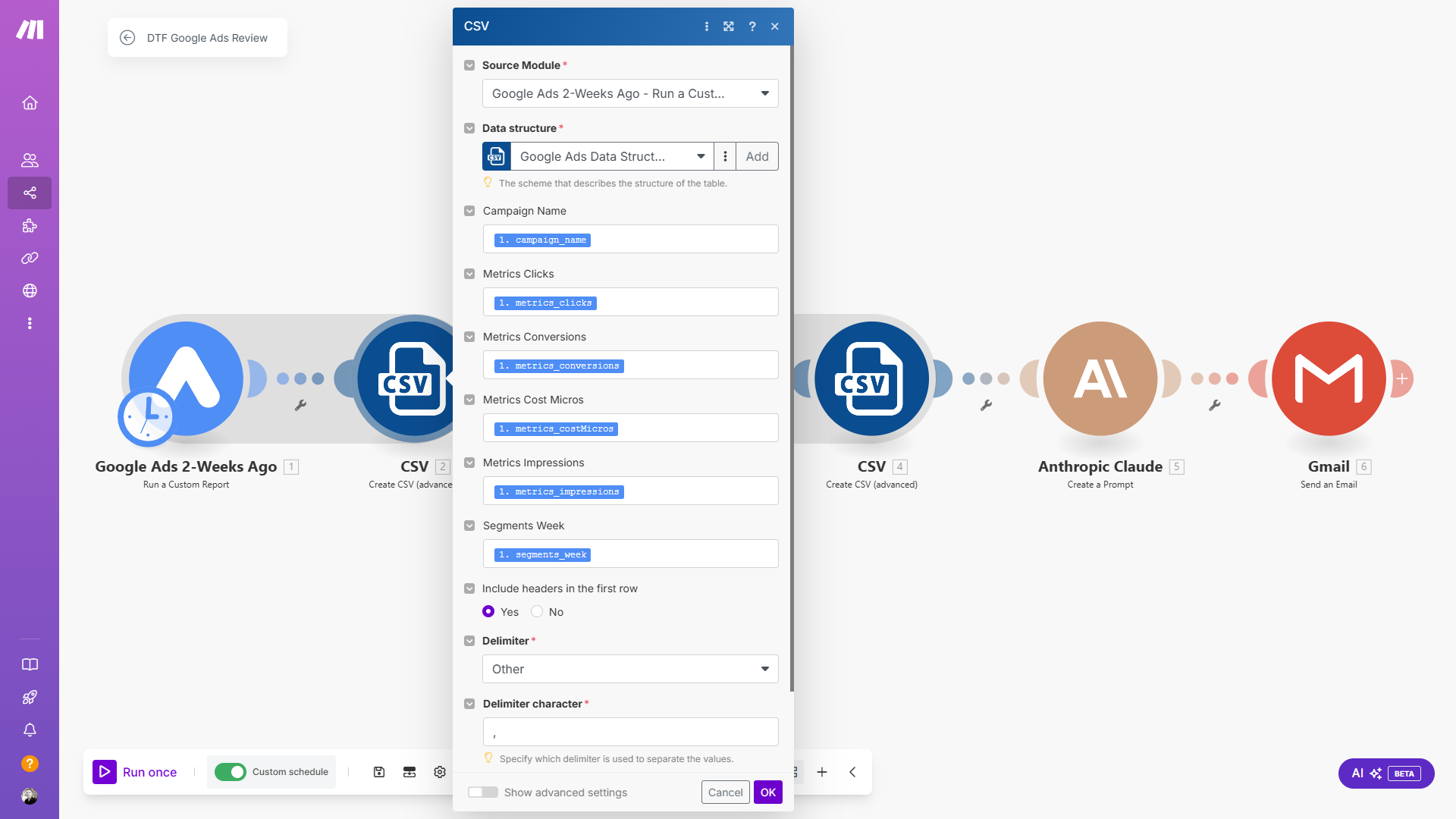Click Cancel in CSV dialog
The image size is (1456, 819).
726,792
